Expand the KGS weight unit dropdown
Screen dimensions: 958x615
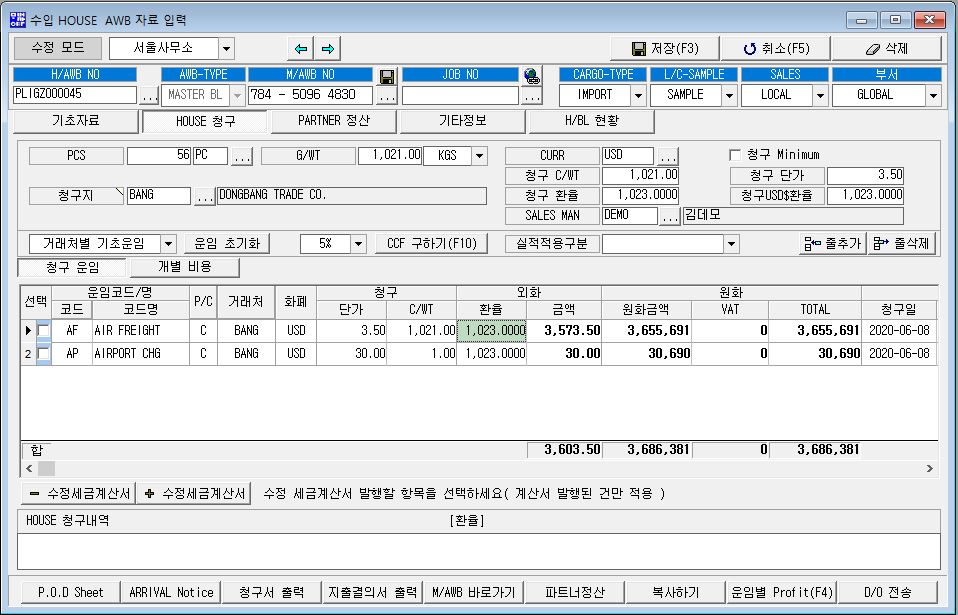pos(480,156)
